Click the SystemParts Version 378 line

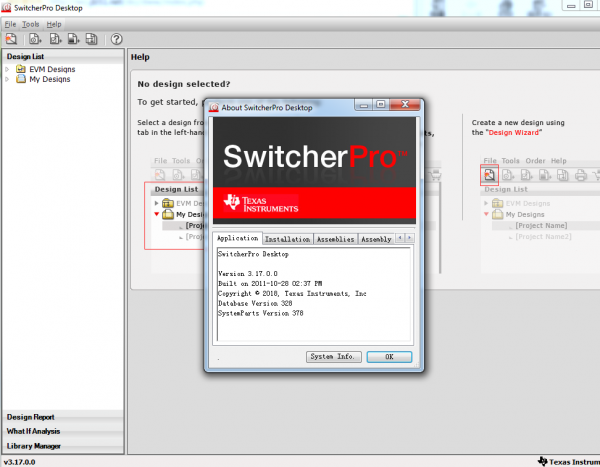tap(260, 313)
